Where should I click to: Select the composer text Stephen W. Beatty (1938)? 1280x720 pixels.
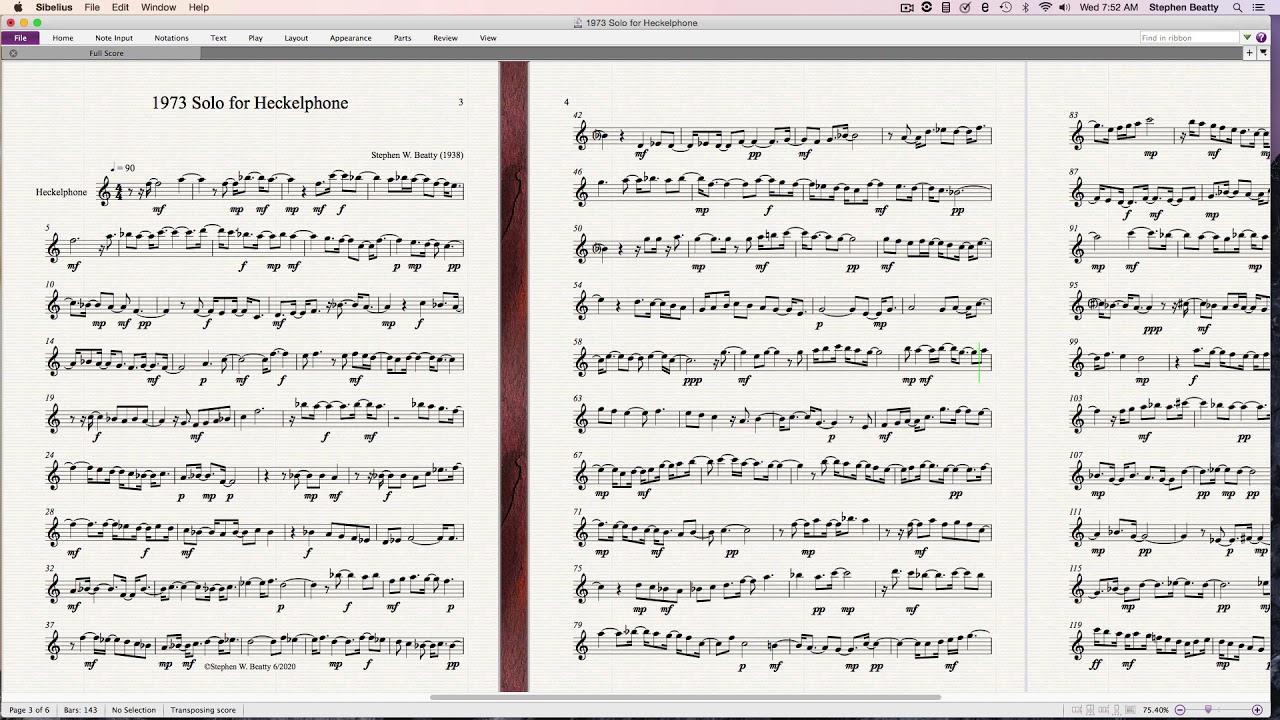click(x=417, y=155)
